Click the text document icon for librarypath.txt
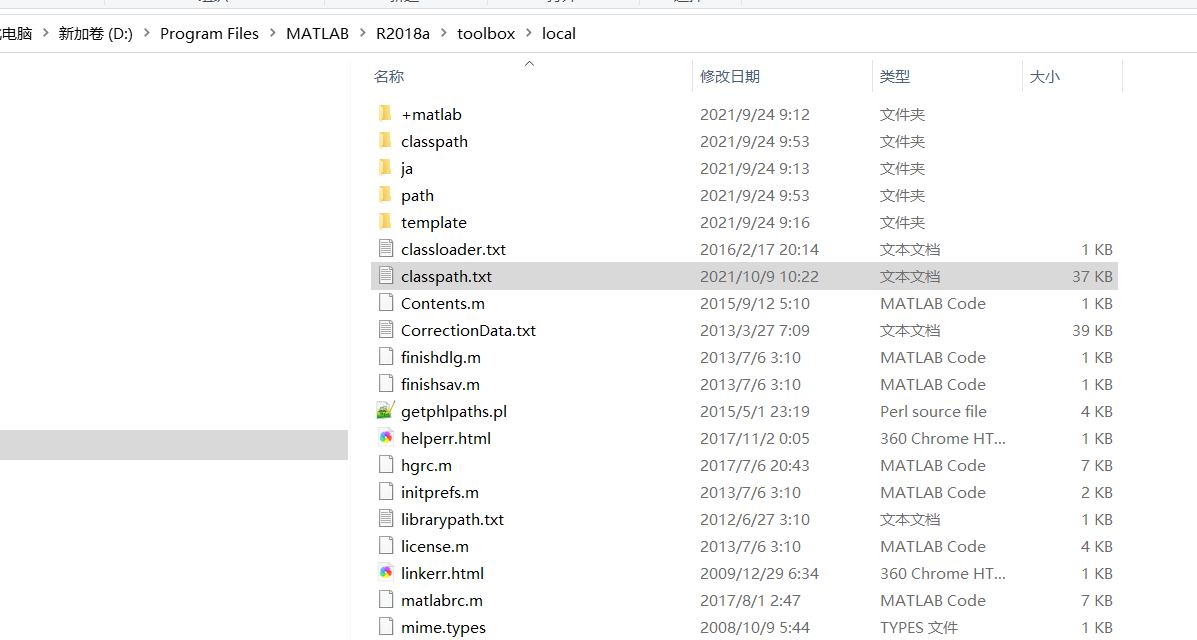Viewport: 1197px width, 640px height. [x=386, y=519]
